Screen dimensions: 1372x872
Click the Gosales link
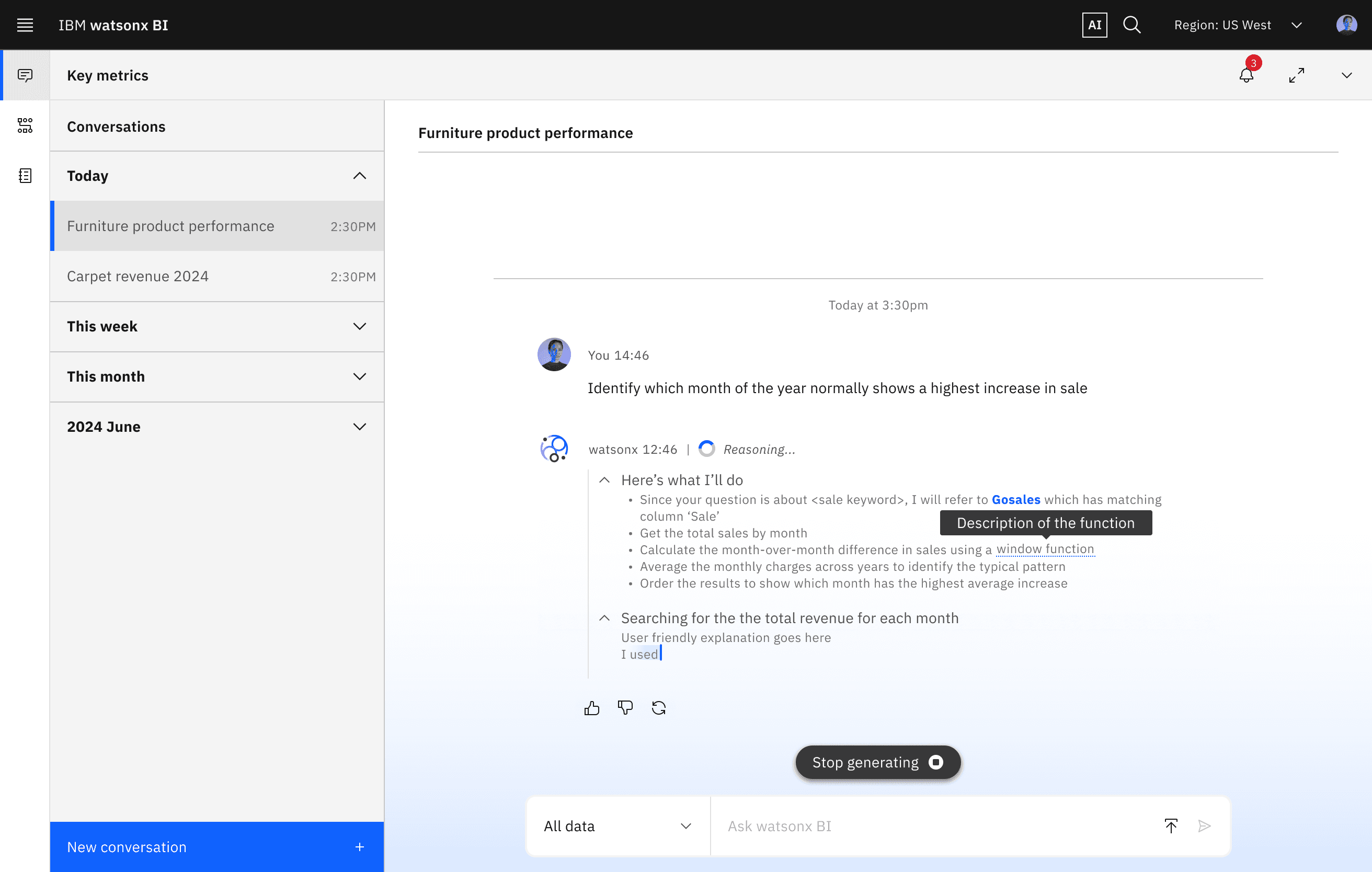point(1015,499)
